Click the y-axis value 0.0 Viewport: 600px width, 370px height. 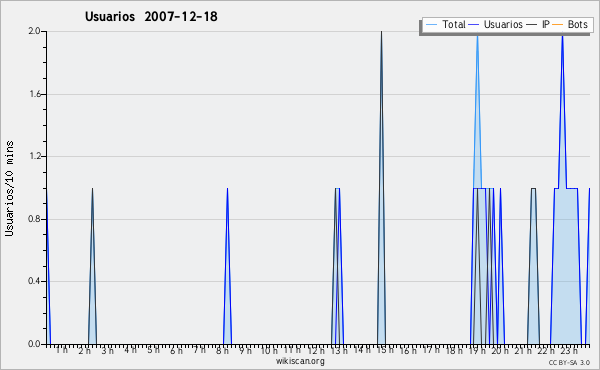[34, 344]
